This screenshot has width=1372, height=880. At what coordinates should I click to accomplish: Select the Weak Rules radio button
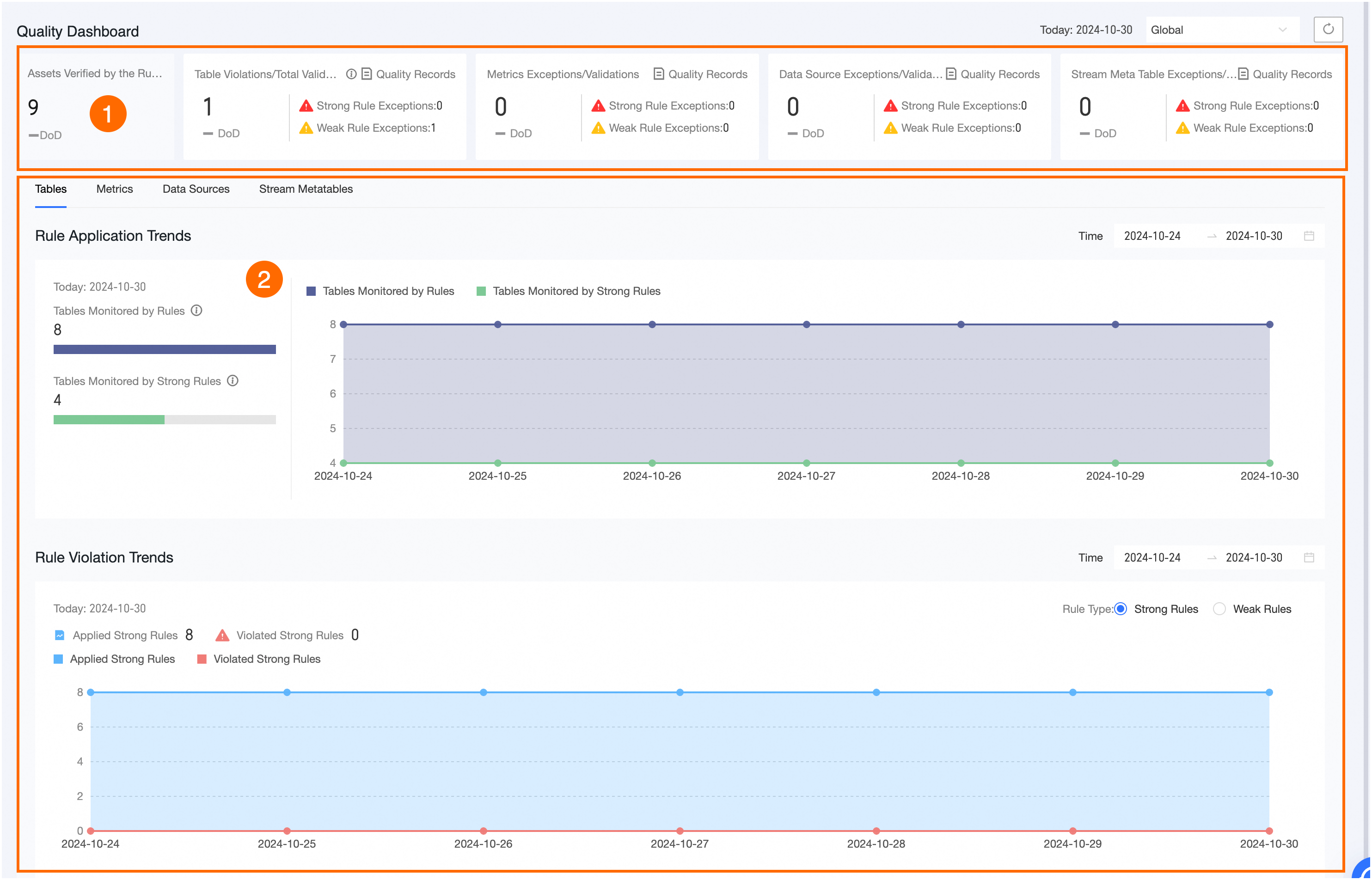pyautogui.click(x=1219, y=609)
